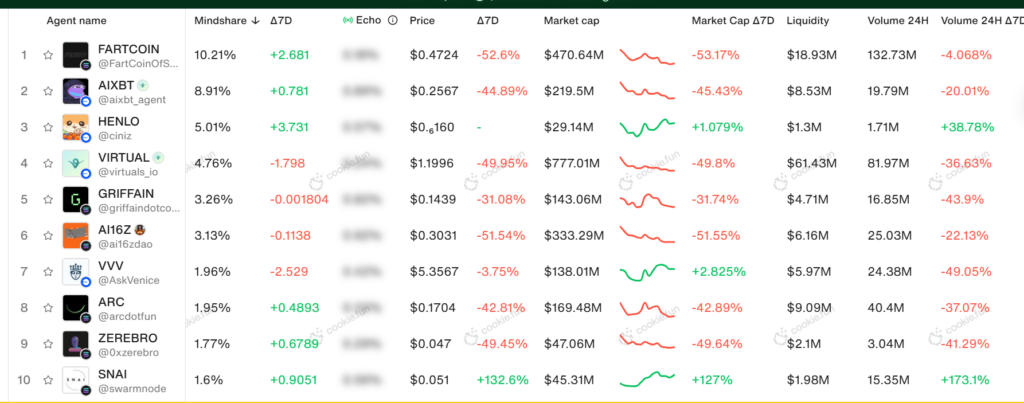Click the Liquidity column header
1024x403 pixels.
point(808,20)
